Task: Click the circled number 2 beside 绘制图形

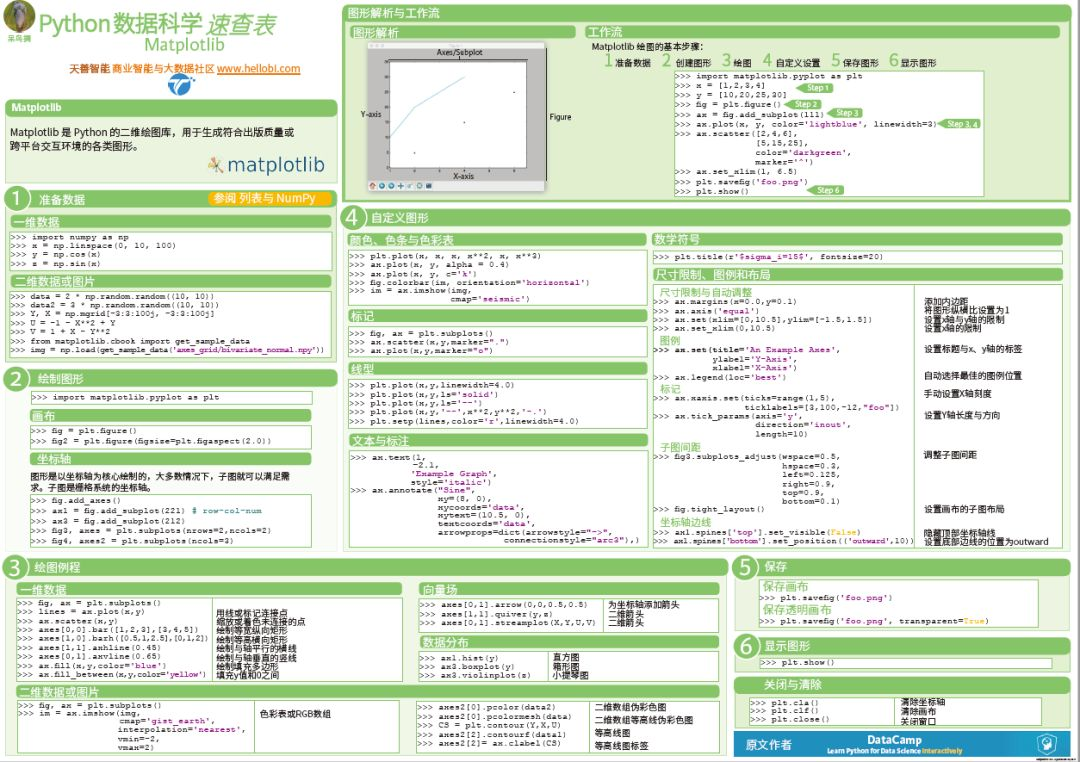Action: (17, 378)
